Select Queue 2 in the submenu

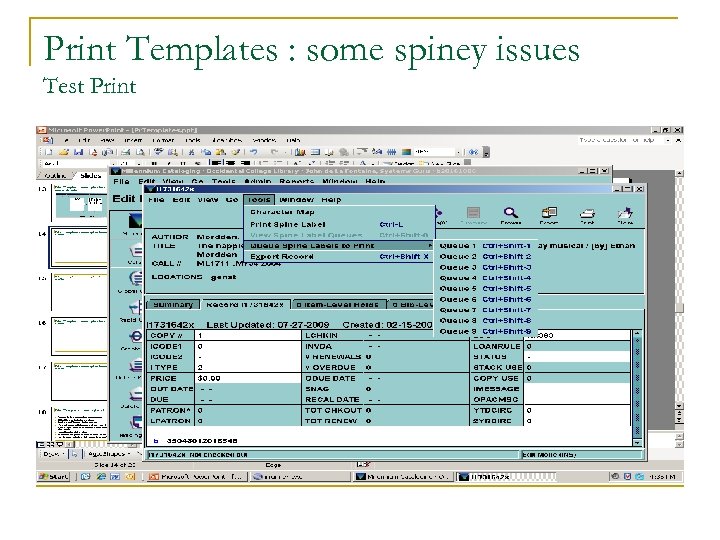(x=485, y=257)
